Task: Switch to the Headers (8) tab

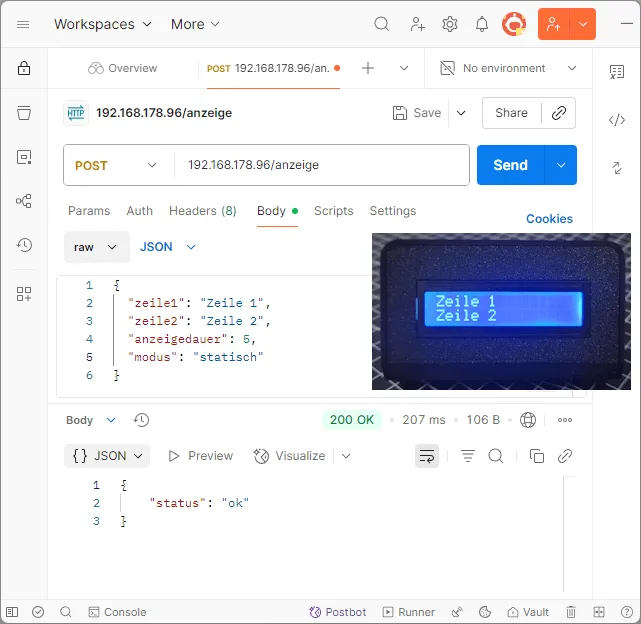Action: click(x=202, y=211)
